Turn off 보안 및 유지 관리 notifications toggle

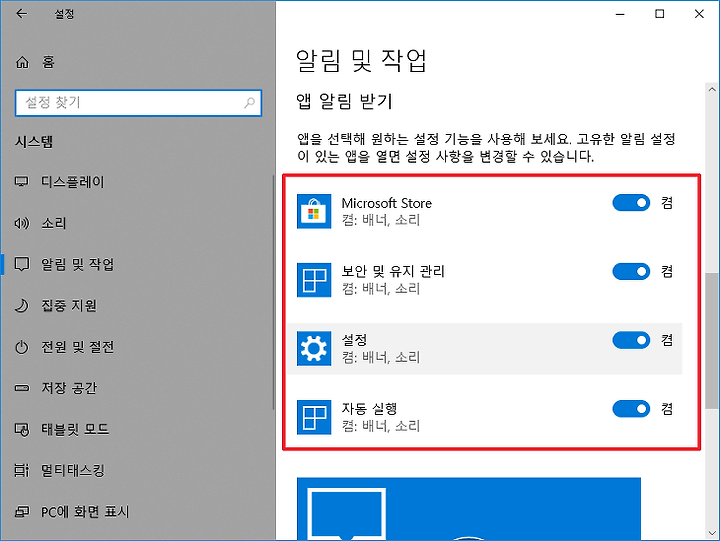631,271
